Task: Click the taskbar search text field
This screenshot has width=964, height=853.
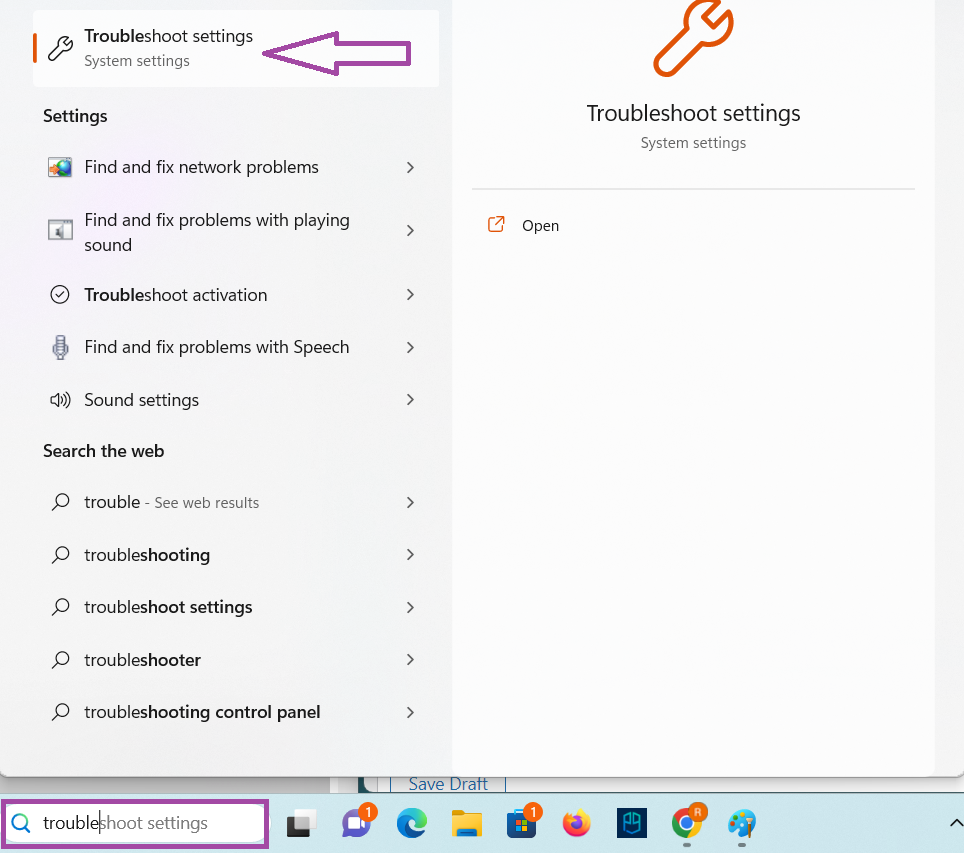Action: [x=135, y=823]
